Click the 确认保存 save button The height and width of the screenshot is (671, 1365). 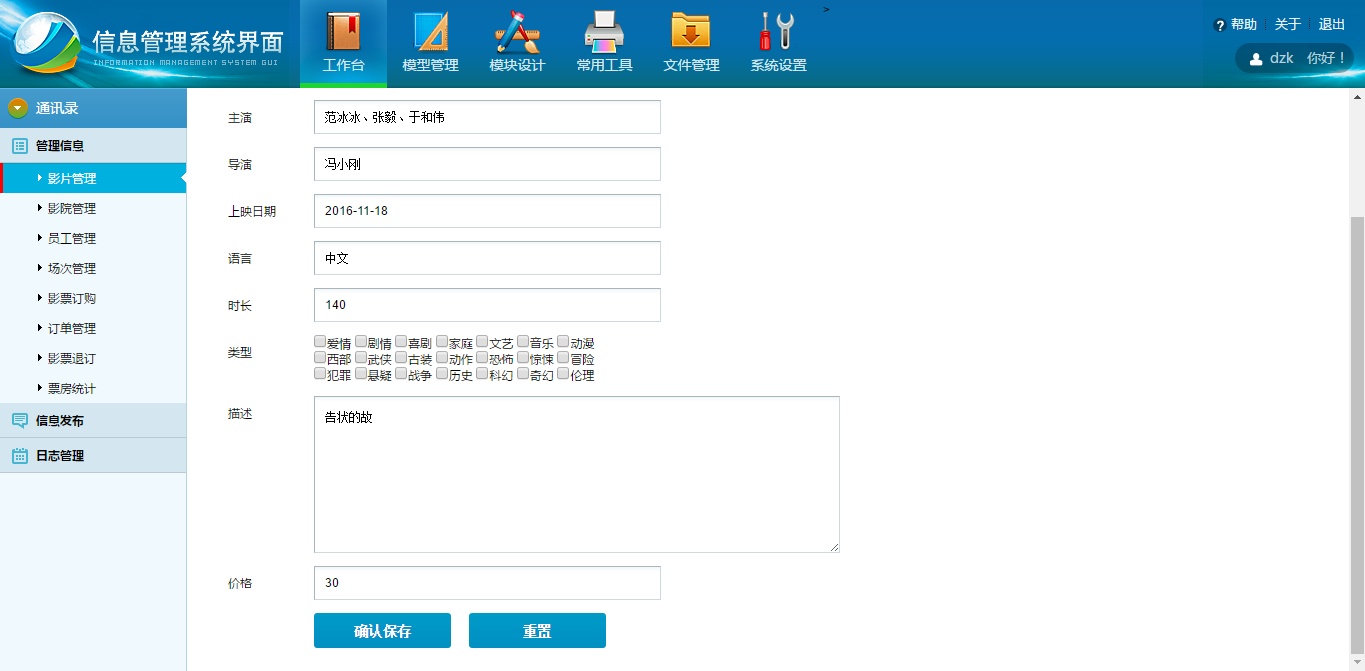(x=382, y=631)
